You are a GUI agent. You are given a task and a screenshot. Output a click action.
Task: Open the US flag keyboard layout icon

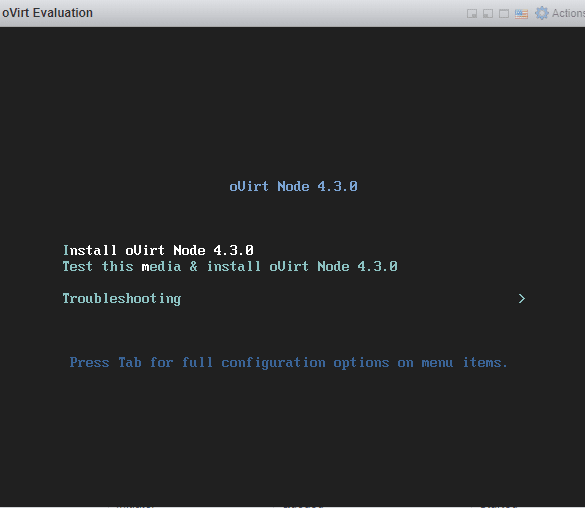pyautogui.click(x=521, y=14)
